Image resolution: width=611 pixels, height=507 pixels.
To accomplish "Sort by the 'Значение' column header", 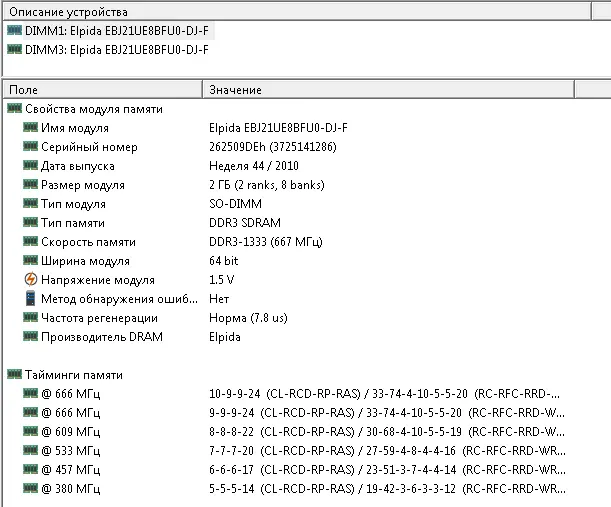I will click(x=388, y=90).
